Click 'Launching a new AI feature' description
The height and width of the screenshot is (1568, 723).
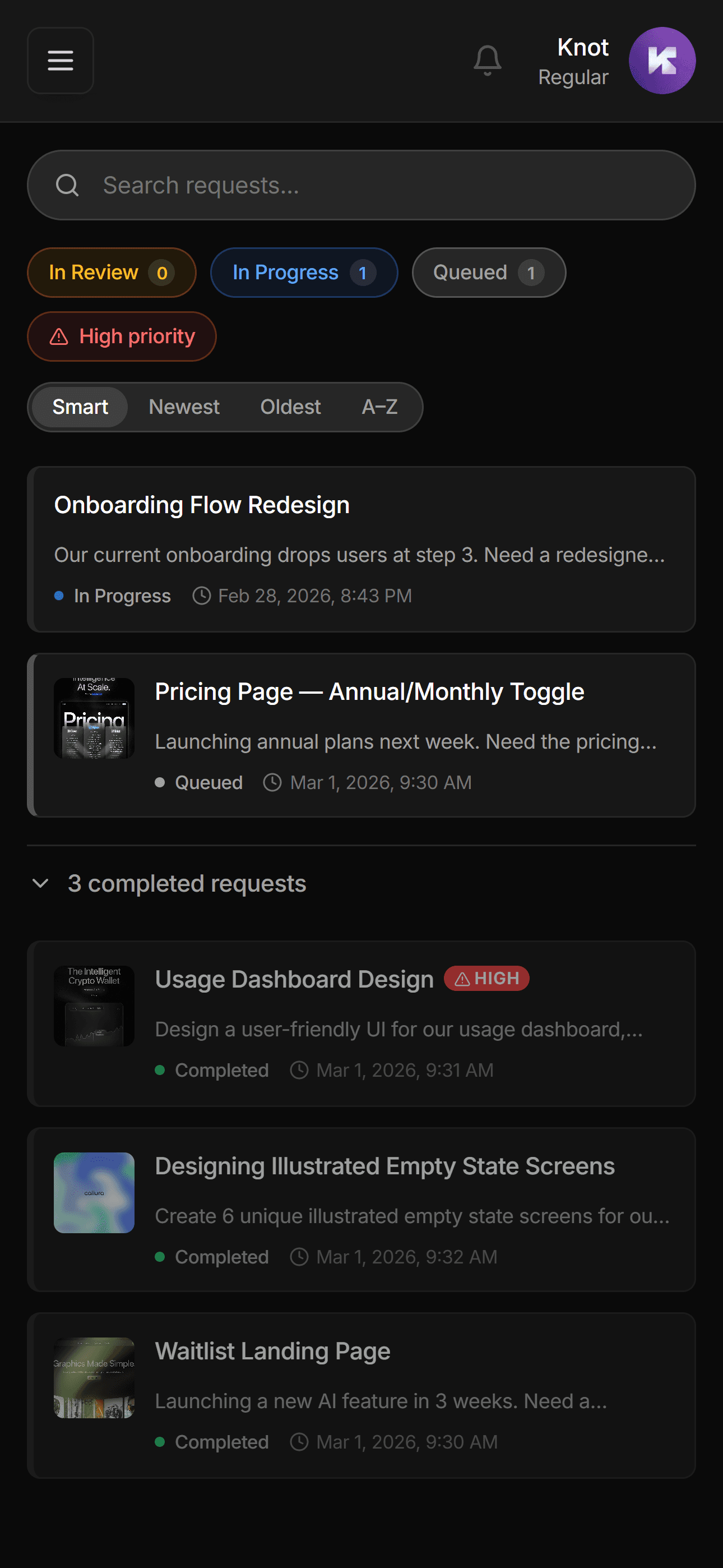381,1401
